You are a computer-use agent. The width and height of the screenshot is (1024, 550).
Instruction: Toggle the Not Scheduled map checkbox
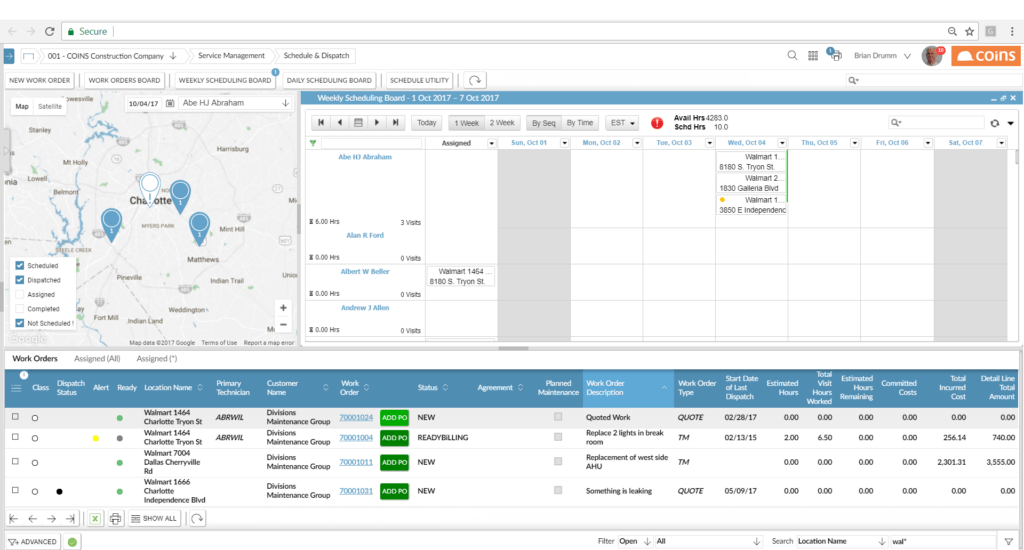tap(20, 323)
